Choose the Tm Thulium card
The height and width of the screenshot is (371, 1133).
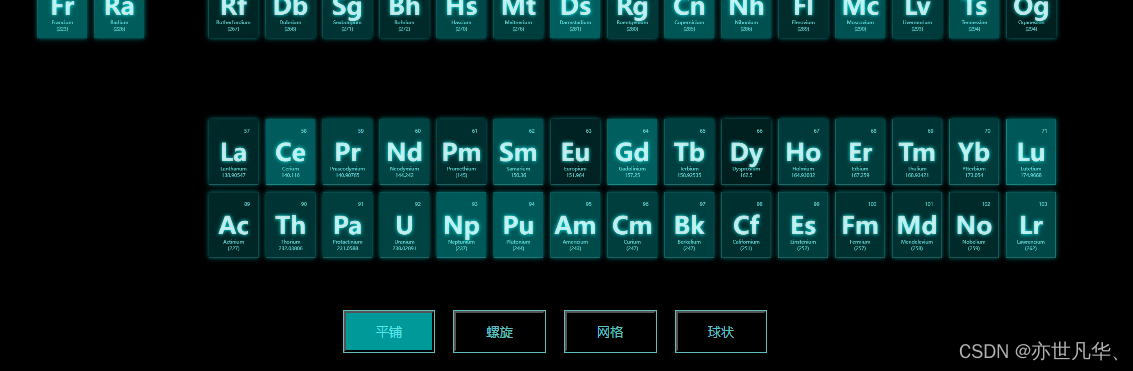click(x=917, y=152)
